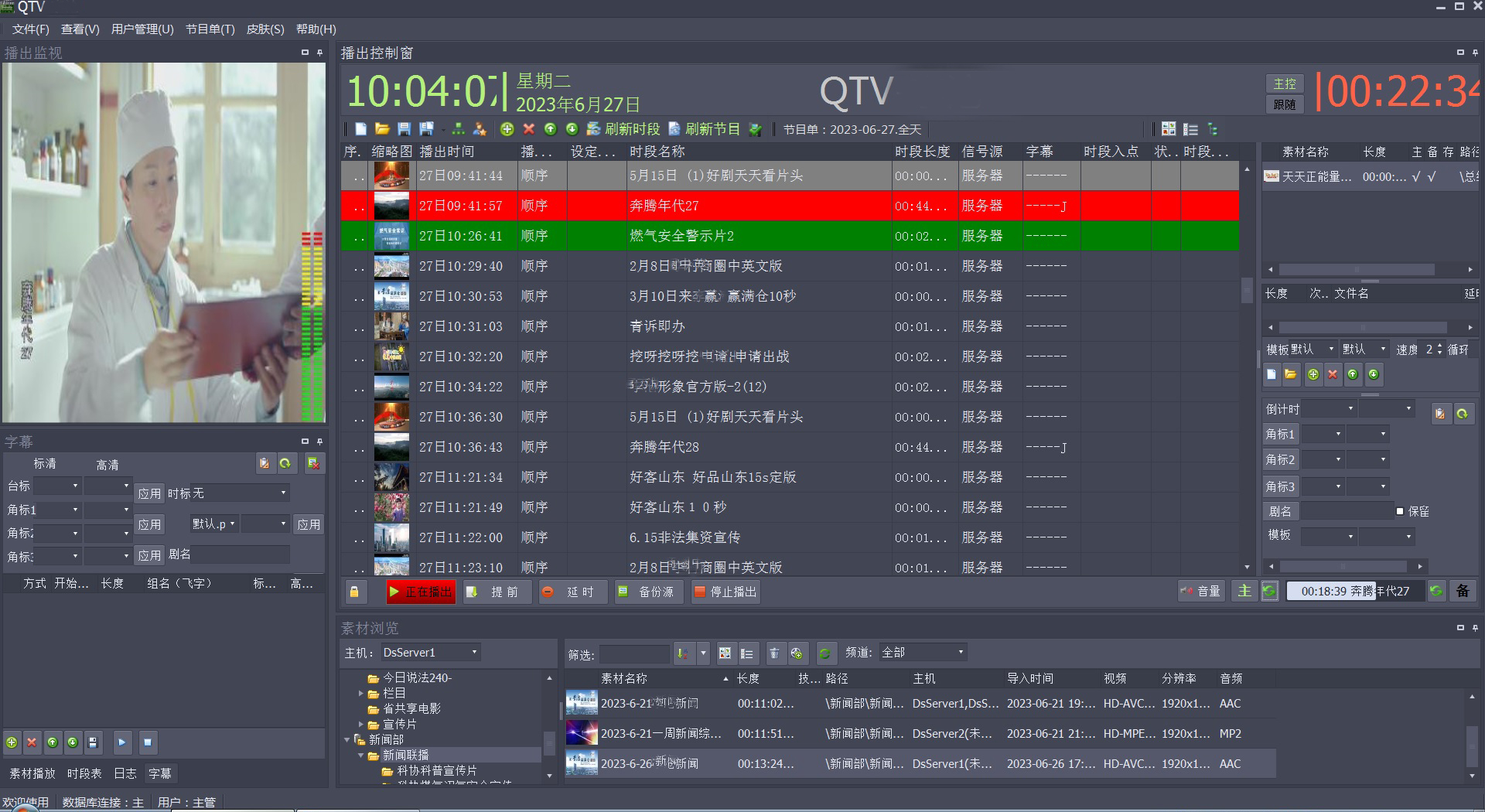This screenshot has width=1485, height=812.
Task: Move segment down with green arrow
Action: click(x=572, y=129)
